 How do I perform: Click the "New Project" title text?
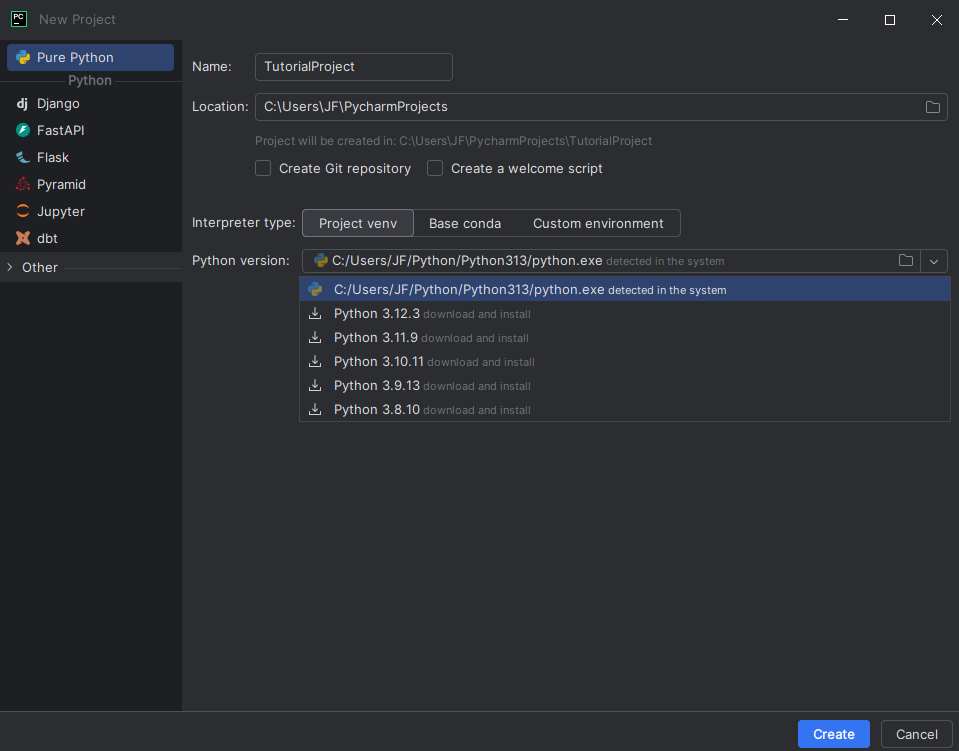[77, 20]
